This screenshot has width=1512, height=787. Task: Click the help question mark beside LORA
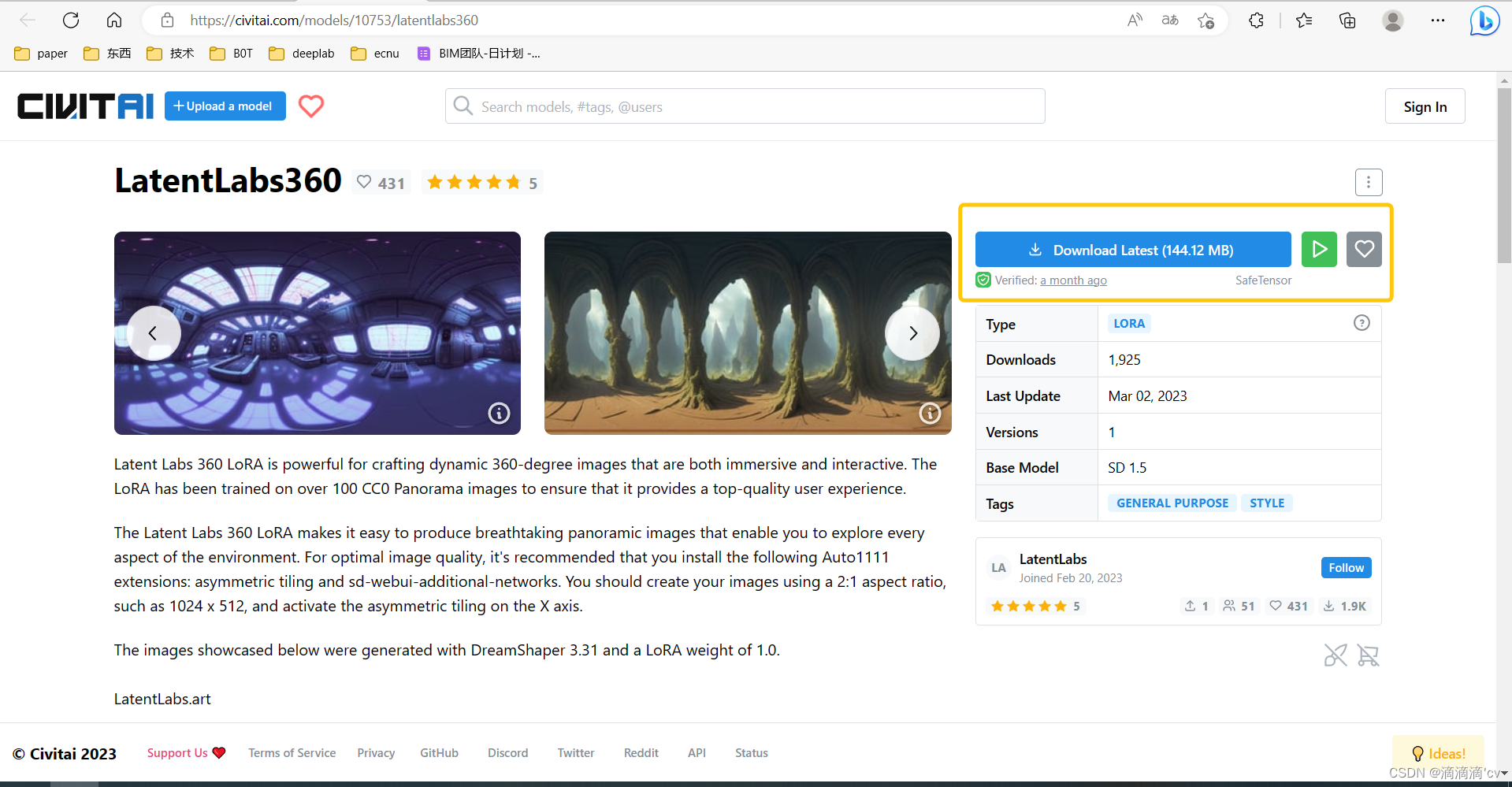[x=1362, y=323]
